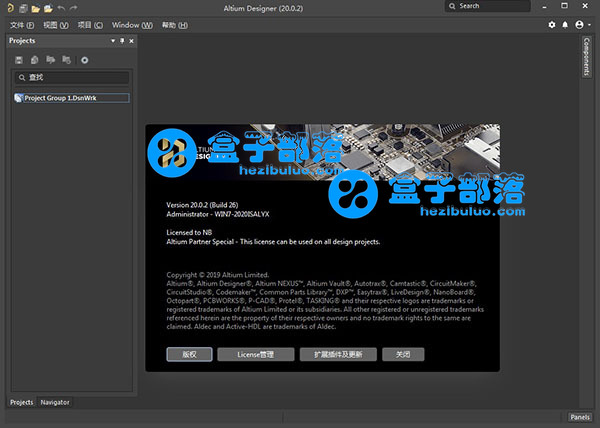This screenshot has height=428, width=600.
Task: Minimize the Altium Designer window
Action: tap(544, 6)
